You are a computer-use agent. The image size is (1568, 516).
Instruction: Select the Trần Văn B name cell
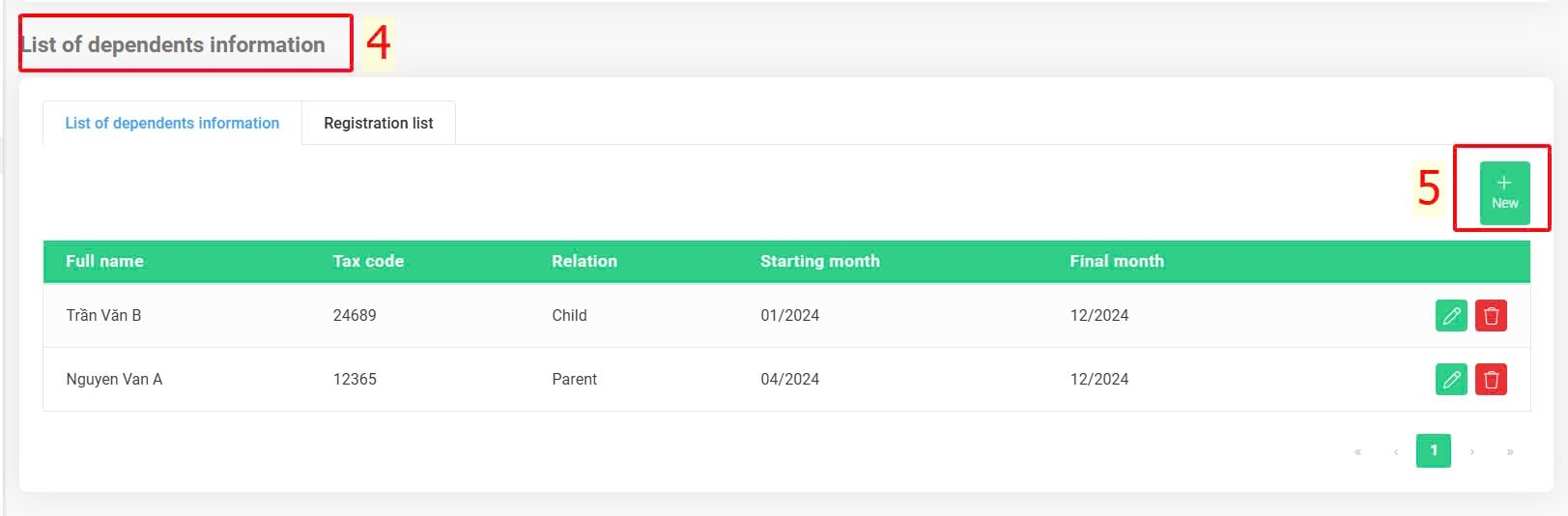coord(103,315)
